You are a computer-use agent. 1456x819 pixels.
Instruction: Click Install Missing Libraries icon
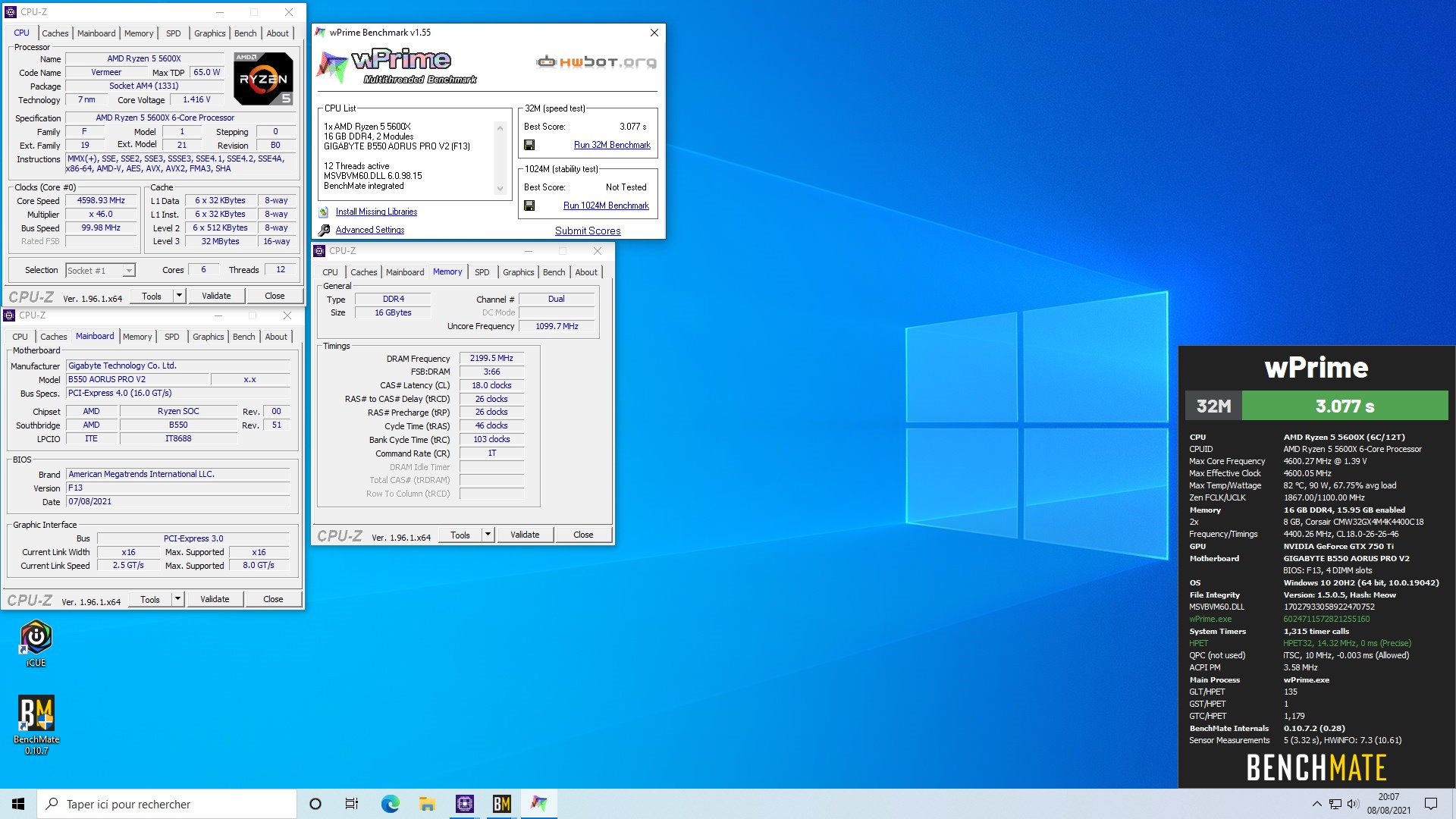pos(324,212)
